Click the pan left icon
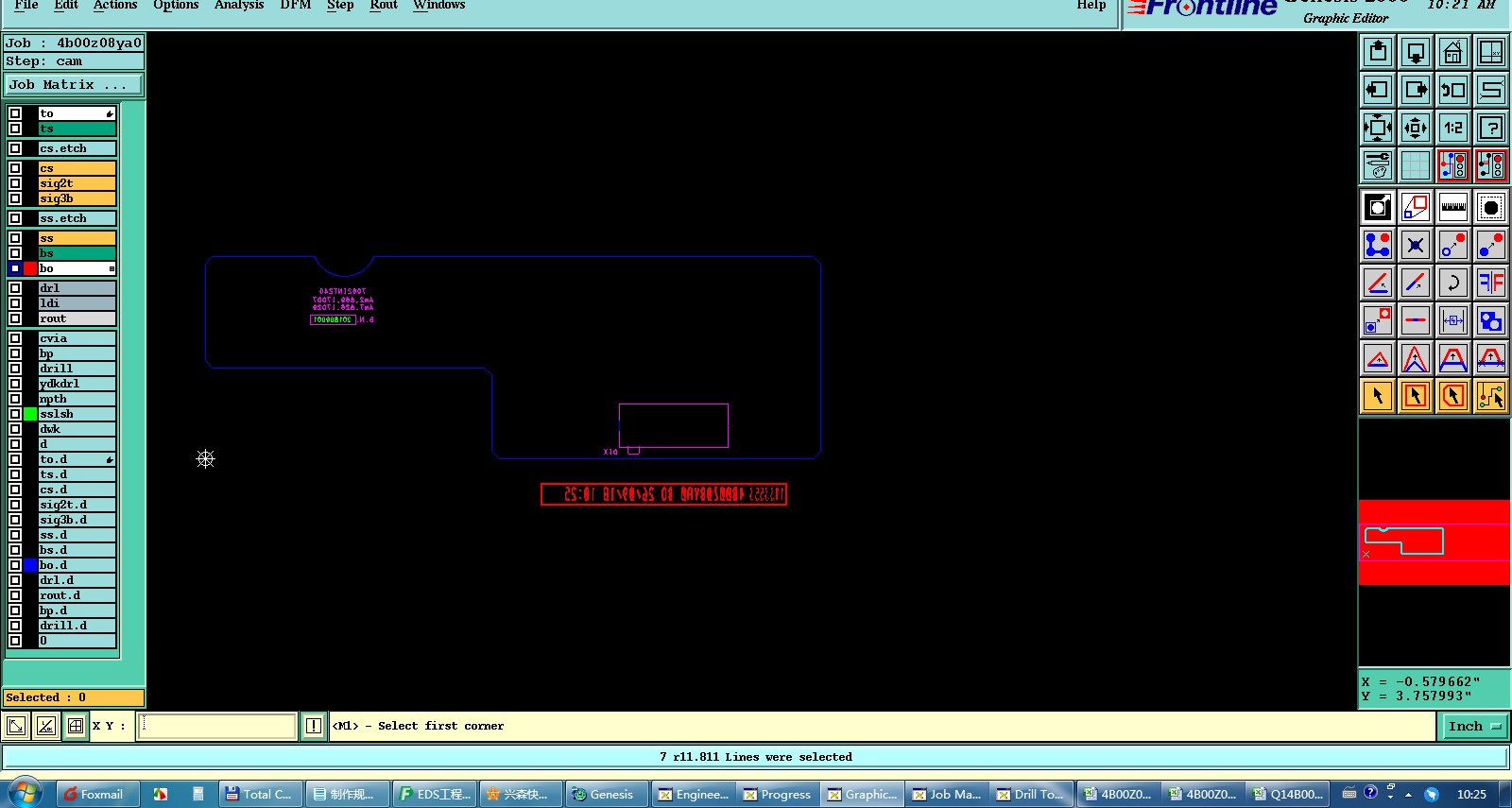 tap(1378, 90)
